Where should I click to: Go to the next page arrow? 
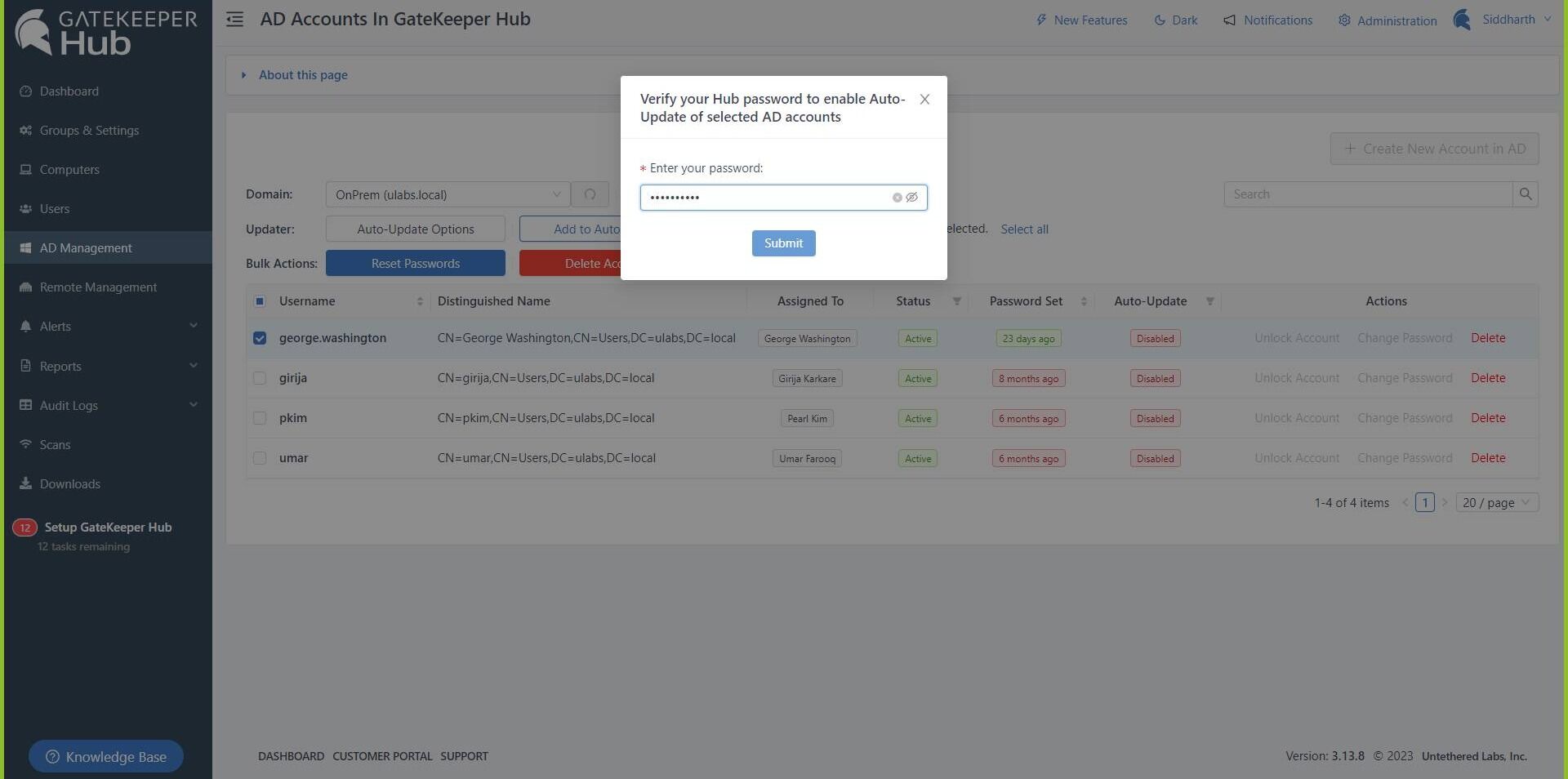1444,503
